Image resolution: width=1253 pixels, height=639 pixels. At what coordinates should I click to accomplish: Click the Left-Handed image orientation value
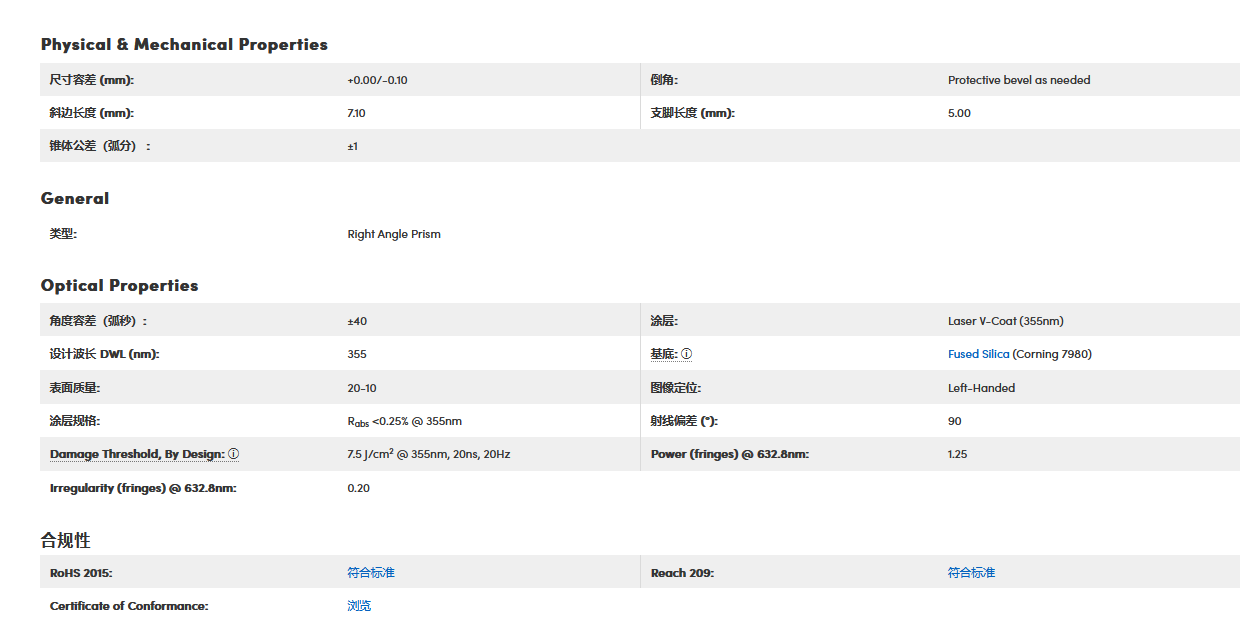[x=981, y=388]
